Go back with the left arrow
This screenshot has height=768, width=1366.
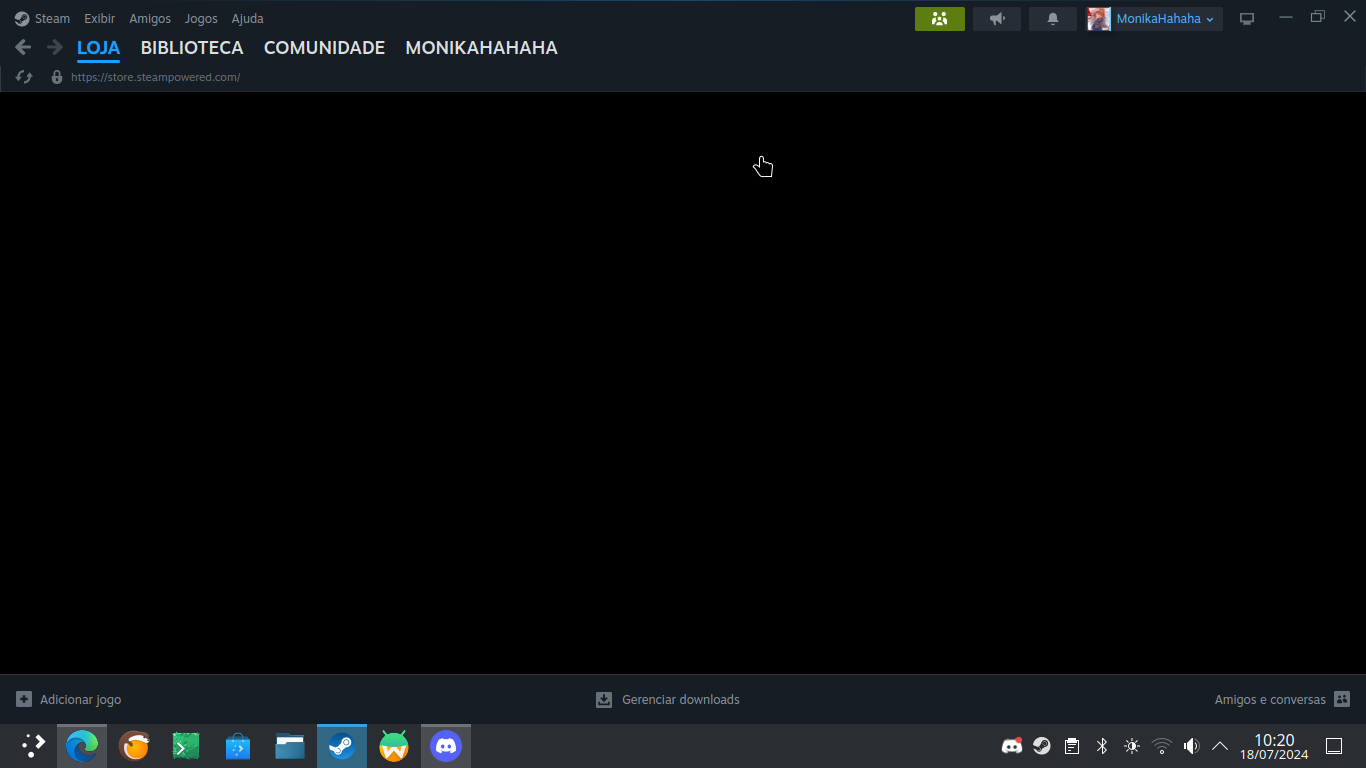[x=23, y=47]
